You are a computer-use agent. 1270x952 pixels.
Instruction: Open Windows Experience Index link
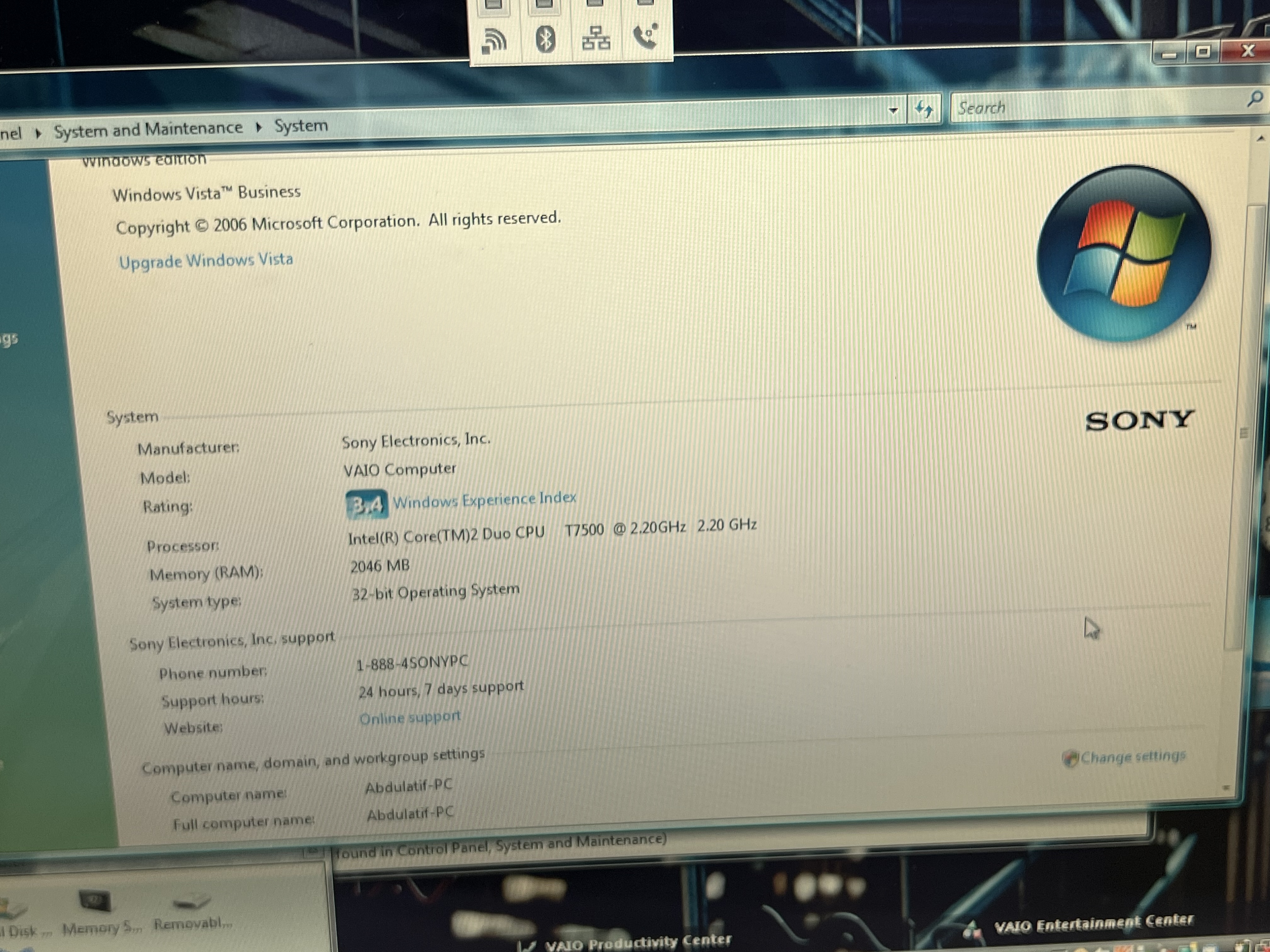click(x=484, y=500)
